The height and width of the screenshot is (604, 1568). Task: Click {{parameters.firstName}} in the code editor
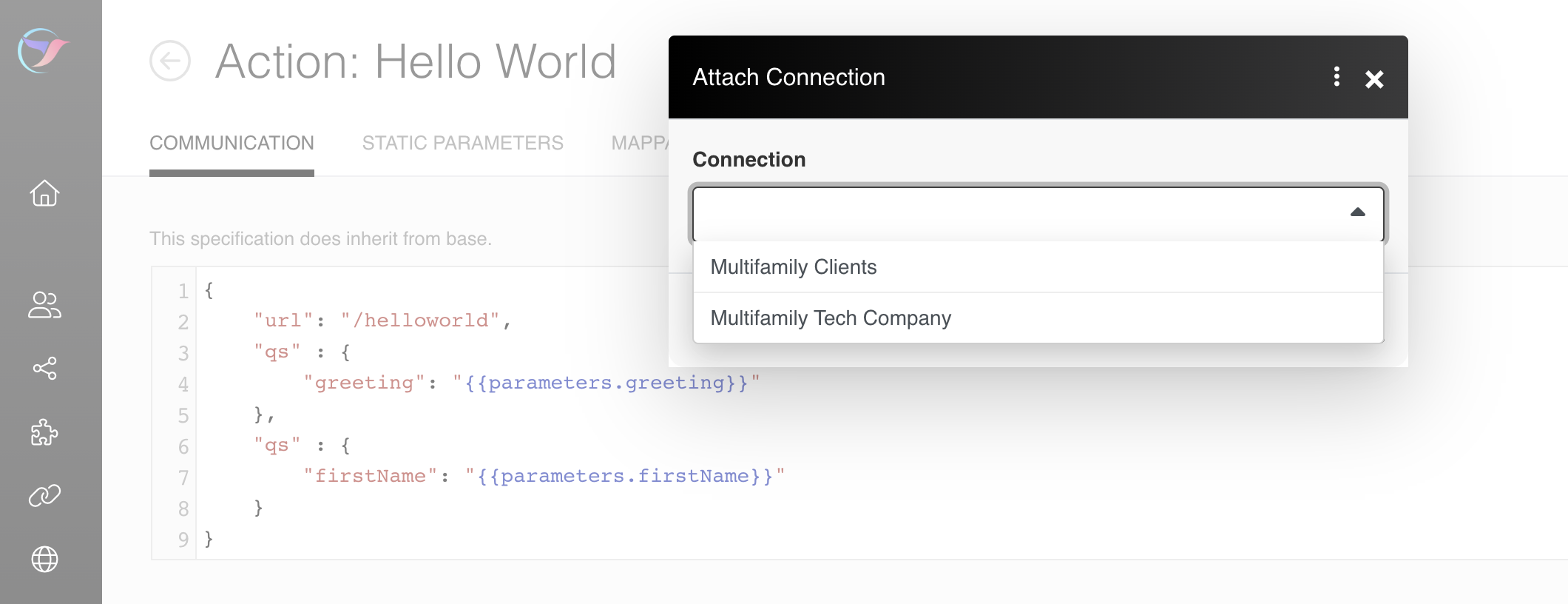coord(625,476)
